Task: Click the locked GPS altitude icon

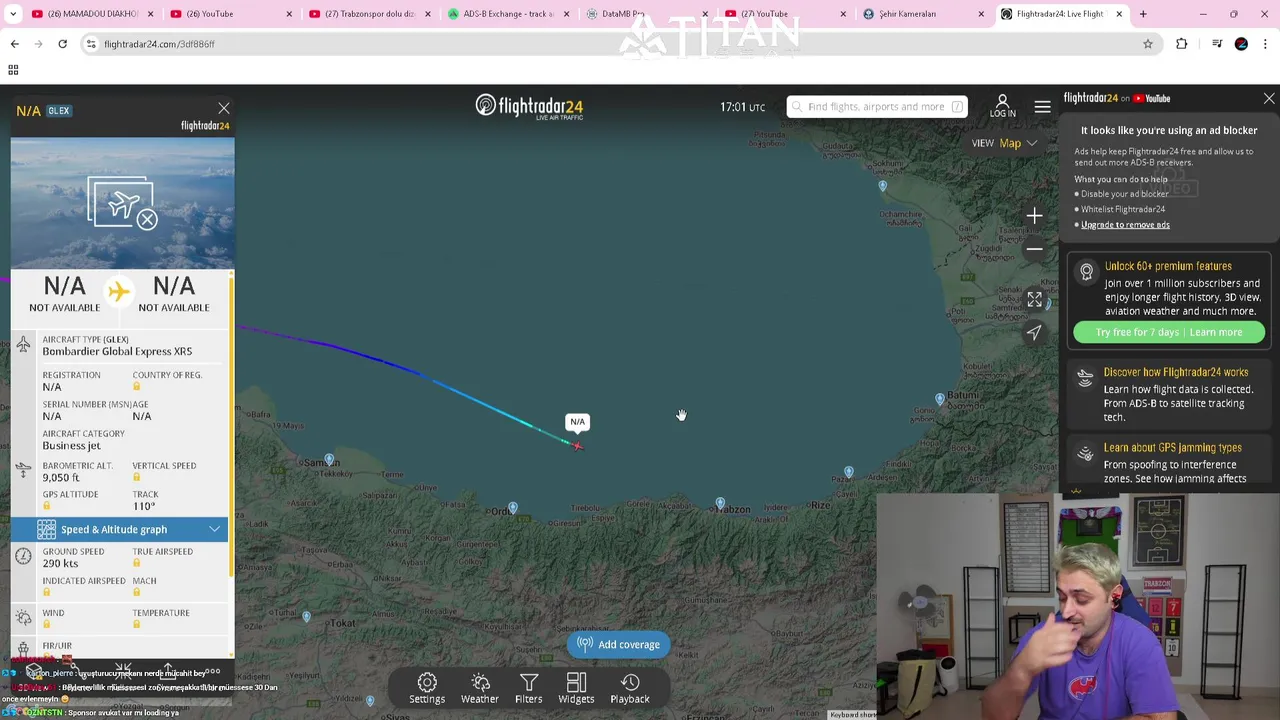Action: pyautogui.click(x=46, y=506)
